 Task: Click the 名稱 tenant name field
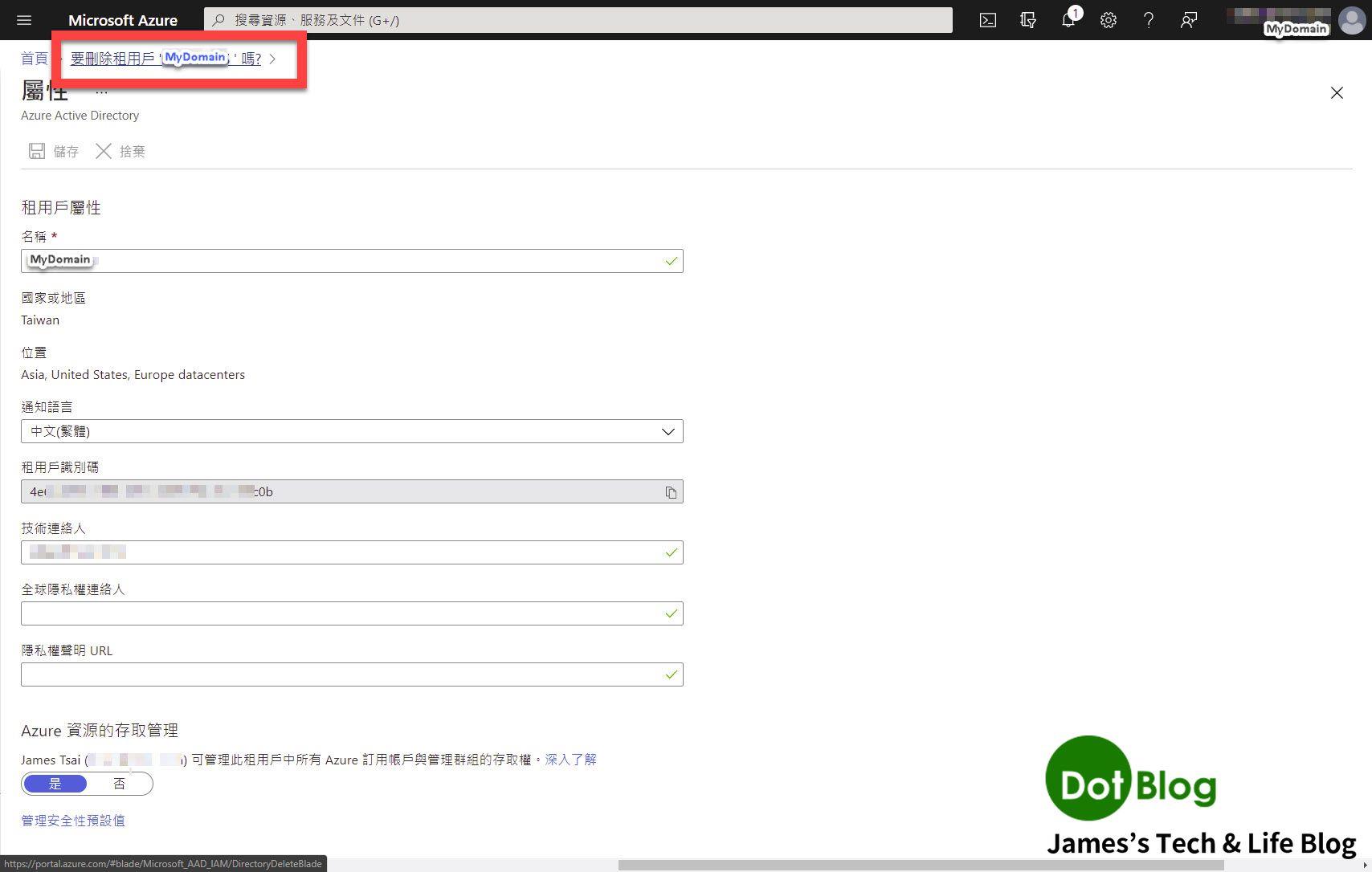coord(352,261)
